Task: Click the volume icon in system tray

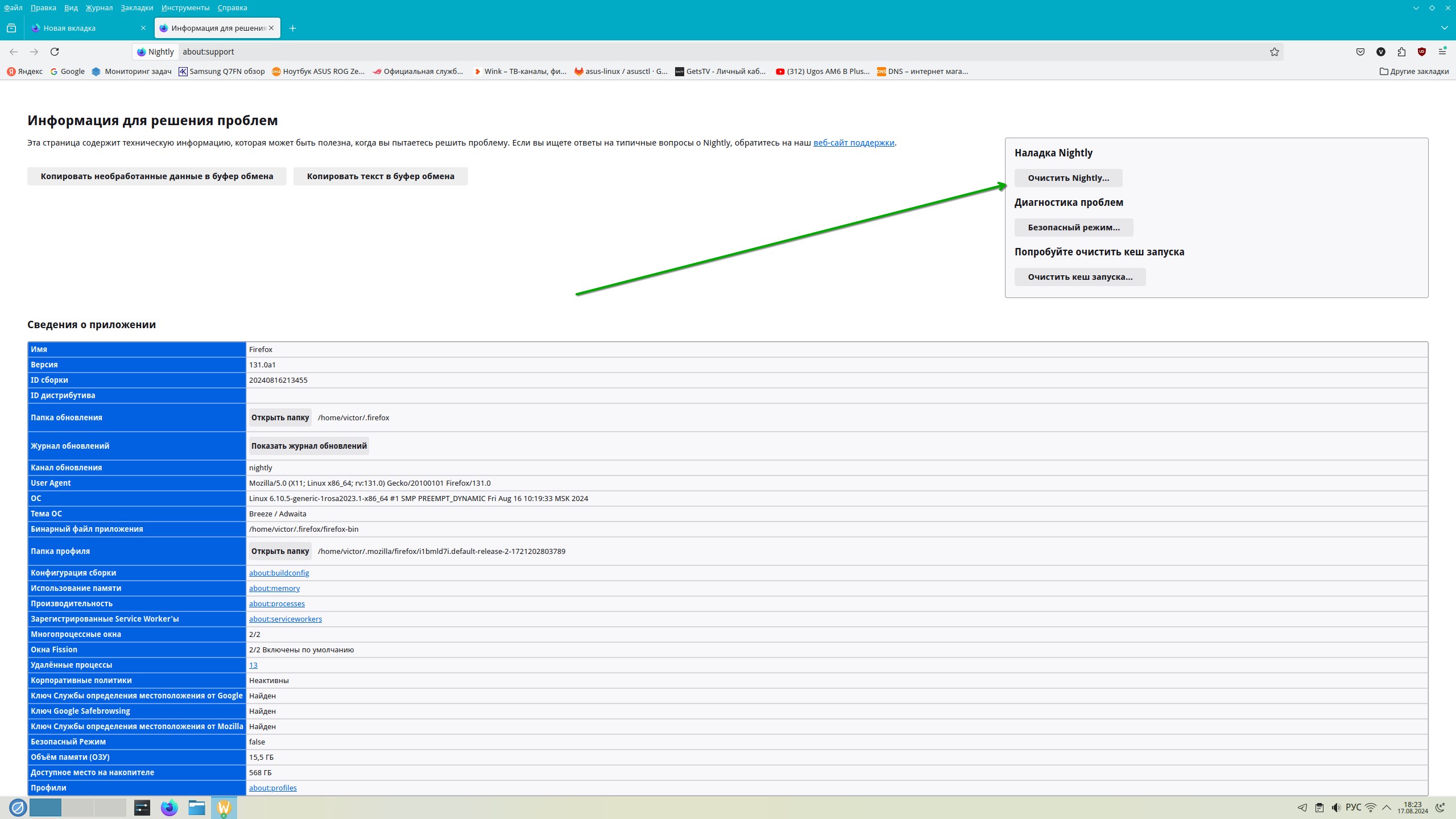Action: (1335, 808)
